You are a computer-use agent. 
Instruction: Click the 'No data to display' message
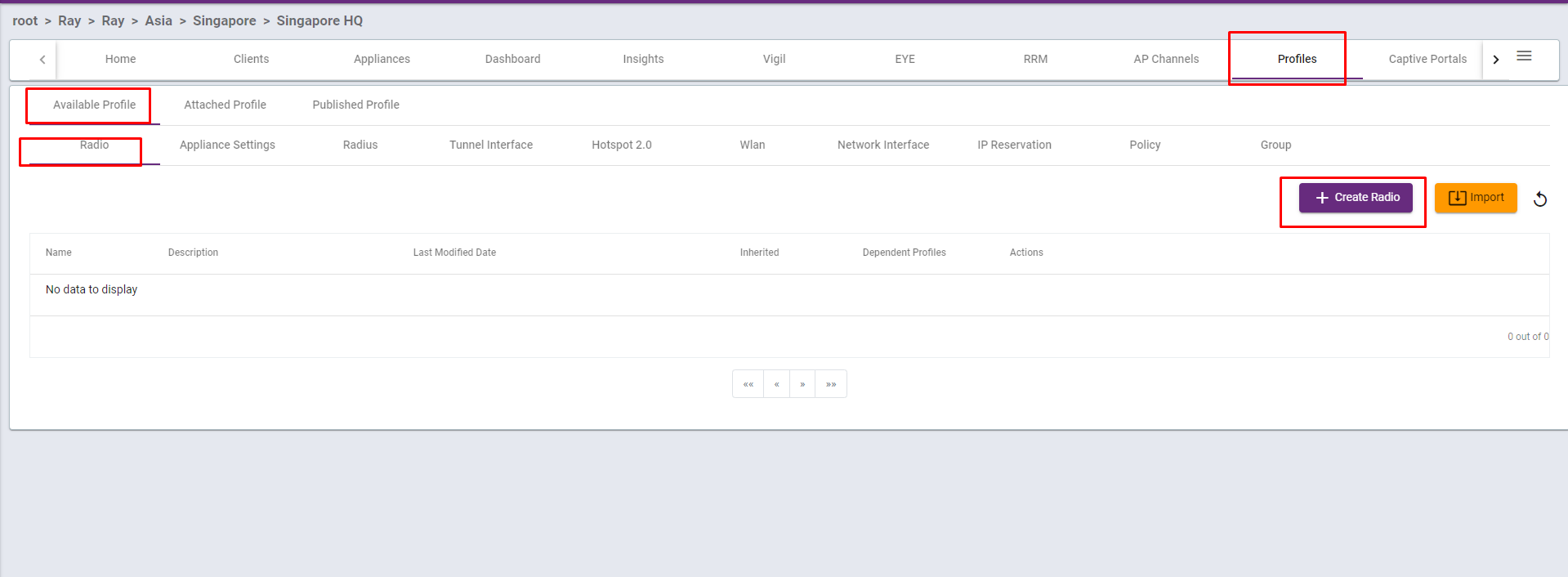pyautogui.click(x=92, y=289)
